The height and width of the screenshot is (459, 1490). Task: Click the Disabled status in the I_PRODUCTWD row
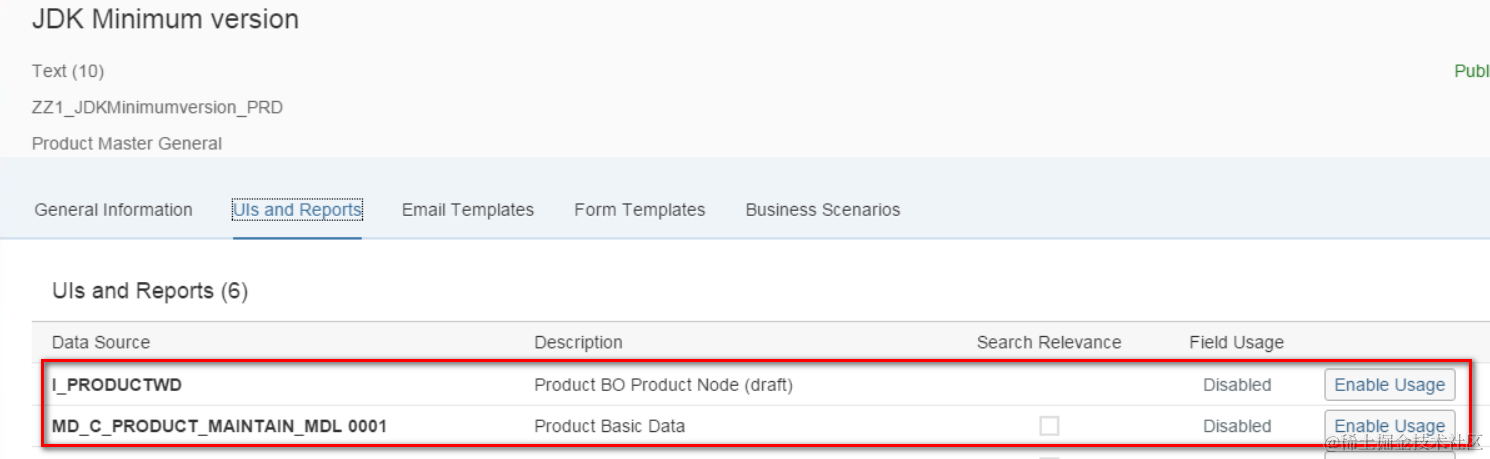coord(1237,385)
